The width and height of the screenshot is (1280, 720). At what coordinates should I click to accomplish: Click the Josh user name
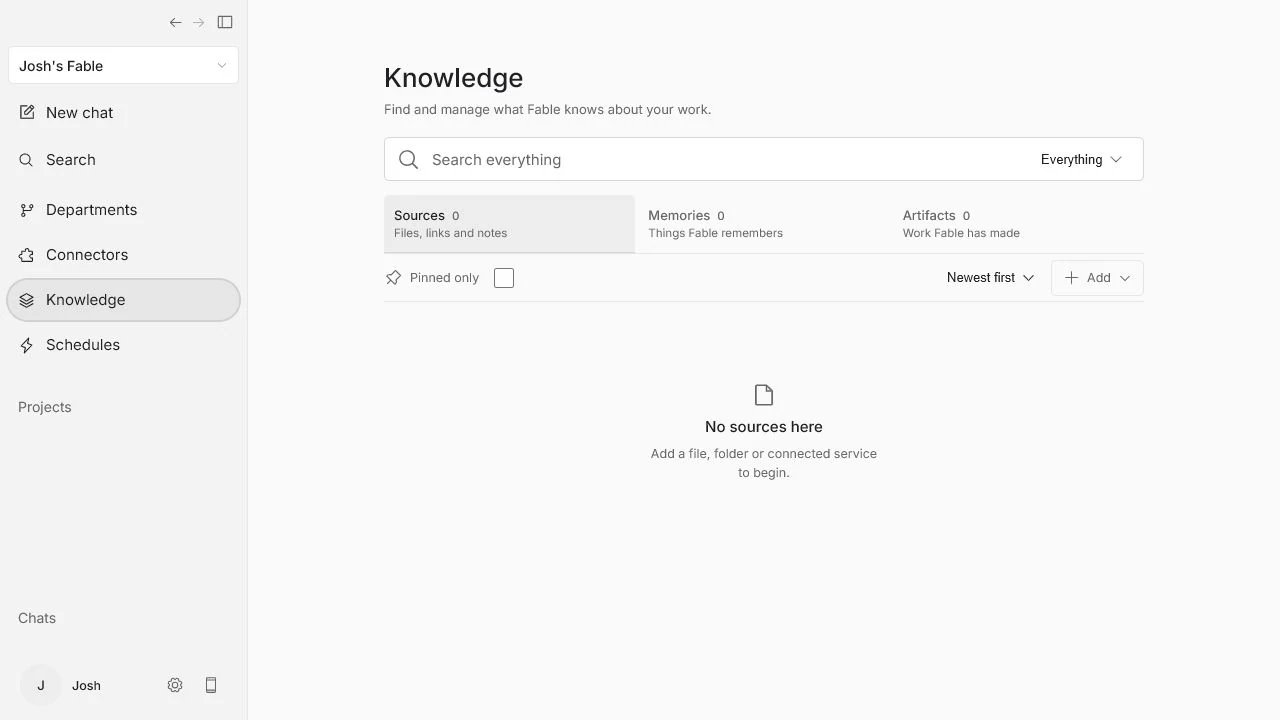tap(86, 686)
